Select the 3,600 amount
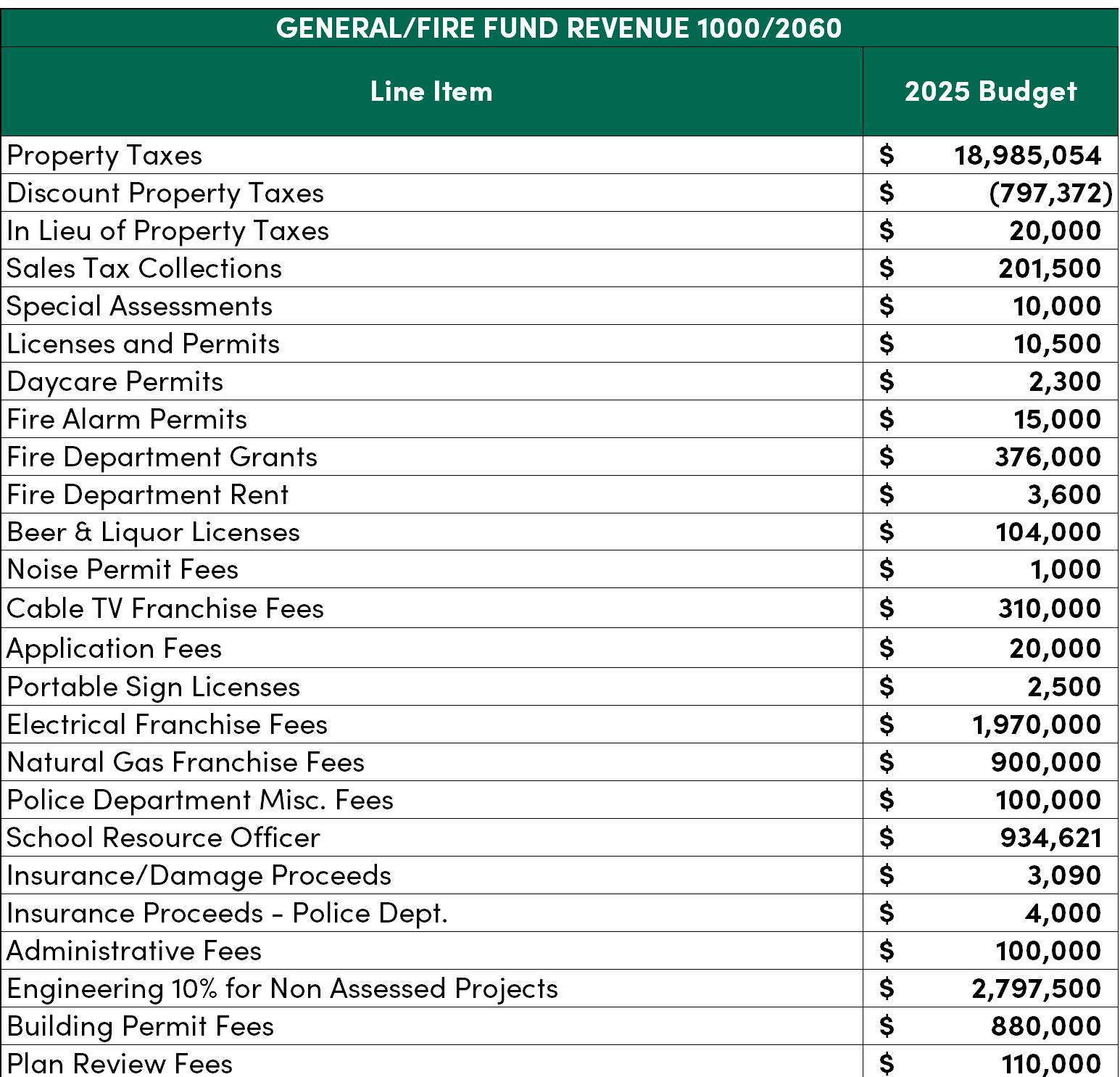Screen dimensions: 1120x1077 (1064, 495)
